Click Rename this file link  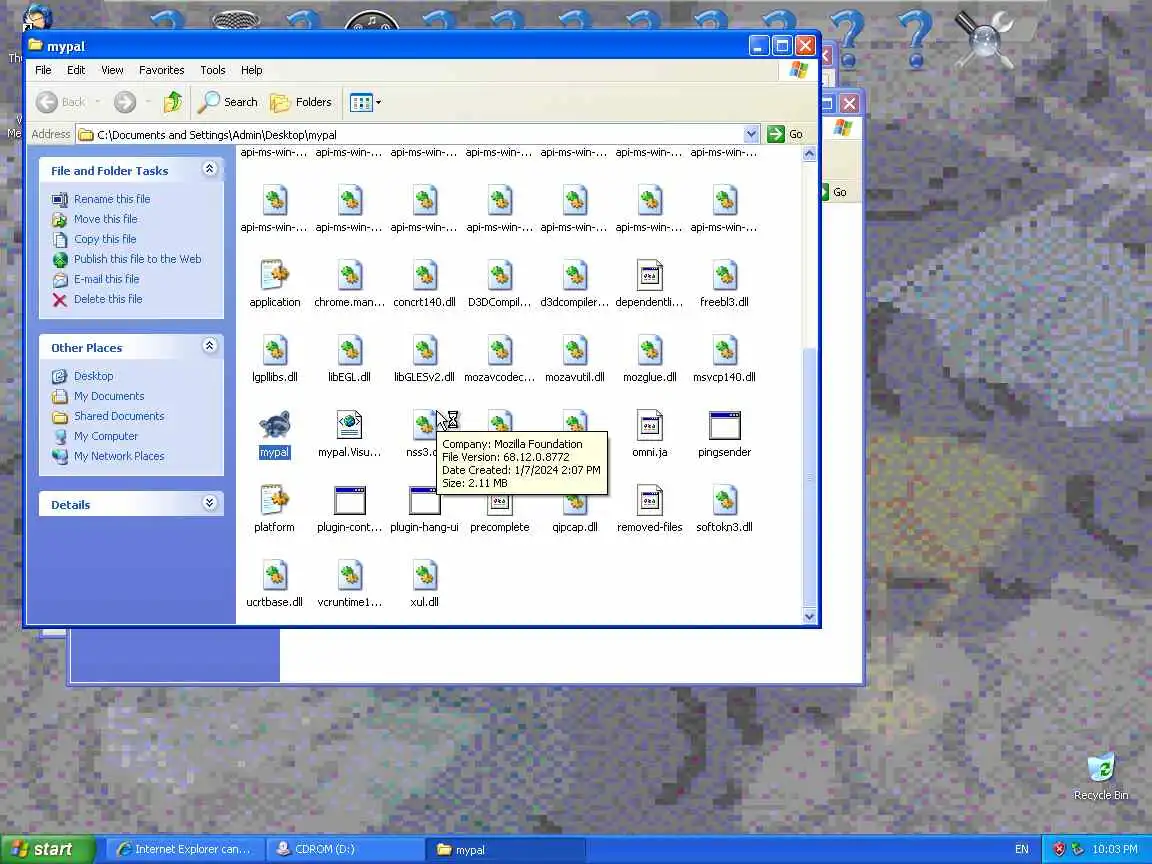click(112, 199)
